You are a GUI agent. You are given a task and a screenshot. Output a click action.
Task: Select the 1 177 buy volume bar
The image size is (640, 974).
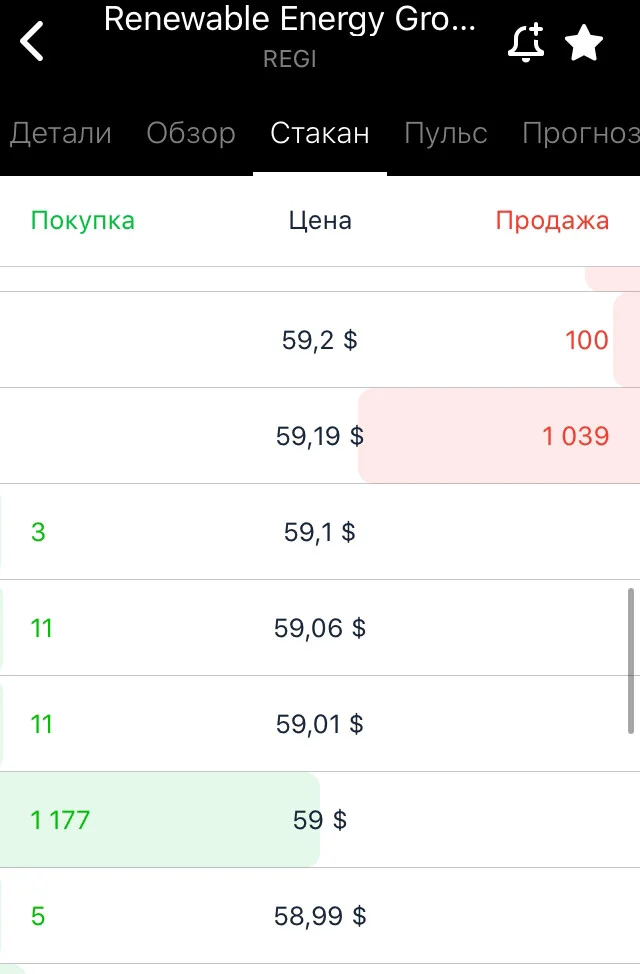click(160, 820)
